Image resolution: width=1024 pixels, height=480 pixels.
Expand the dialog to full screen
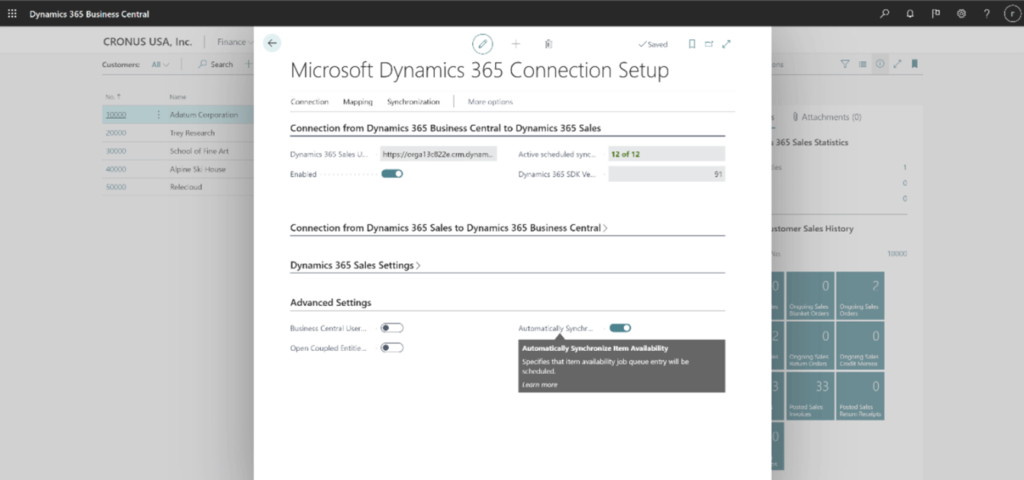pyautogui.click(x=726, y=44)
